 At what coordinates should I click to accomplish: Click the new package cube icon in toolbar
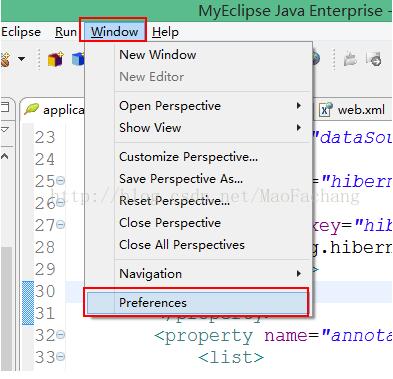[x=55, y=59]
